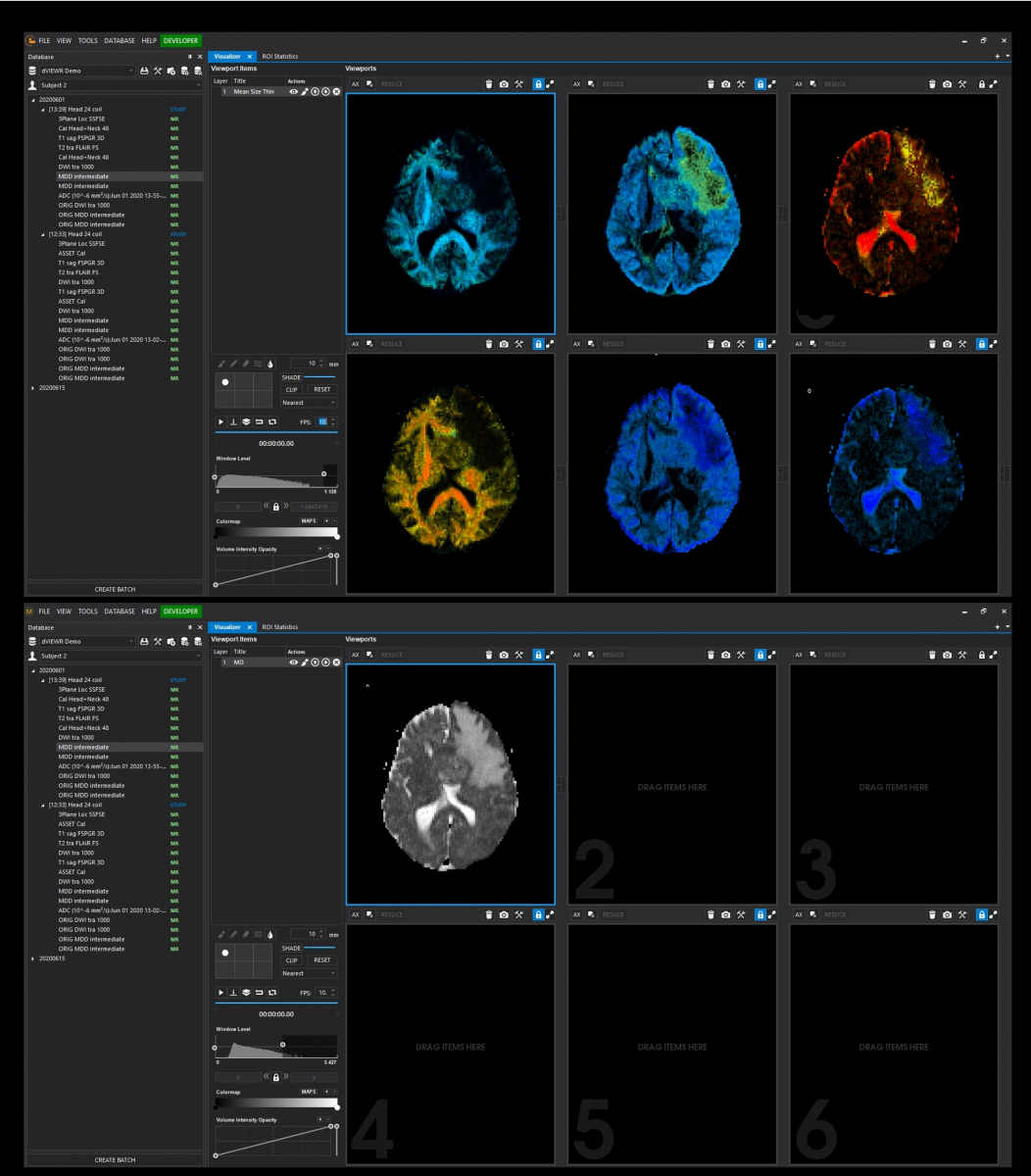Switch to the ROI Statistics tab

pos(280,56)
